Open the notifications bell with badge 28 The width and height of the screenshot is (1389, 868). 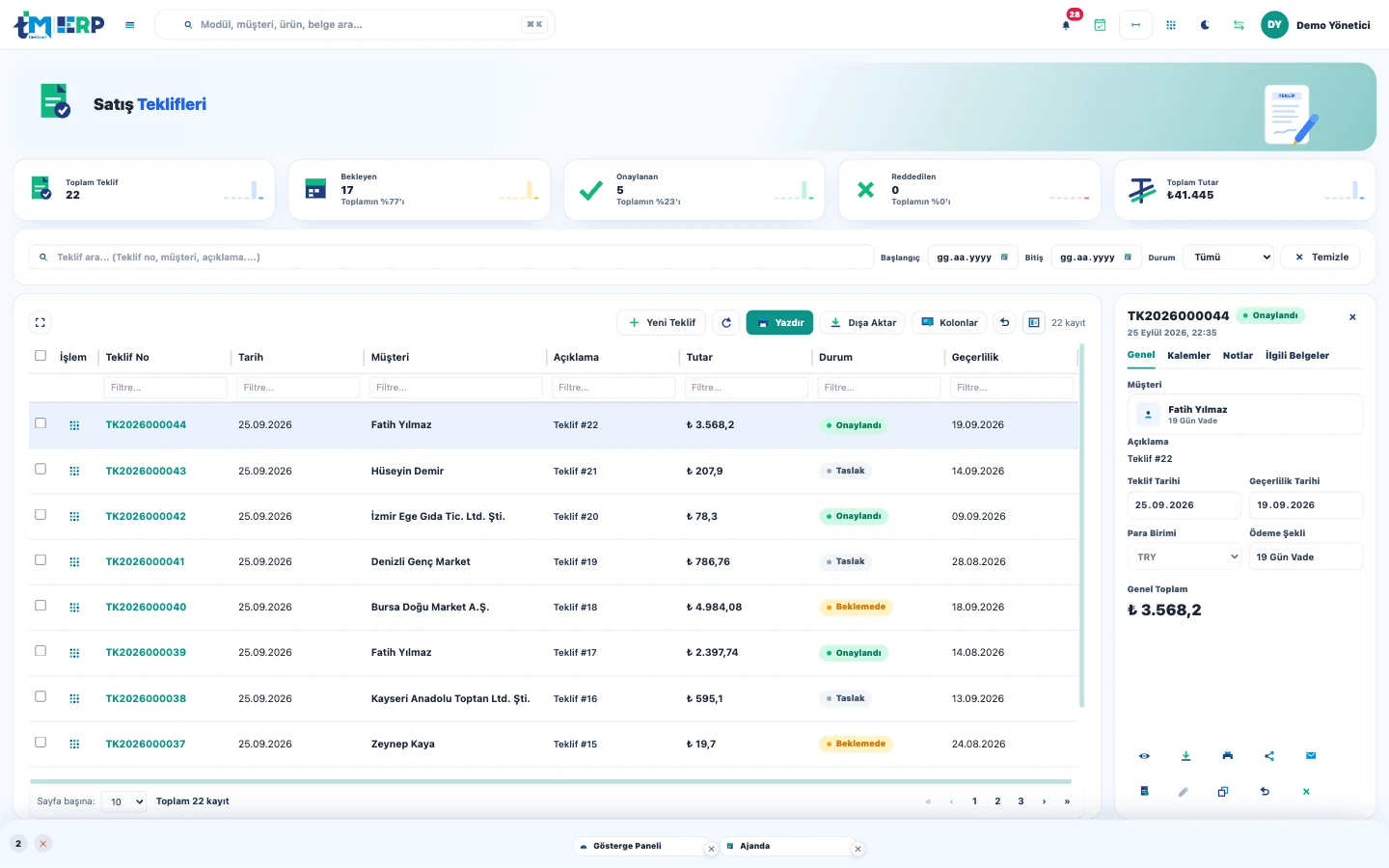pyautogui.click(x=1067, y=24)
